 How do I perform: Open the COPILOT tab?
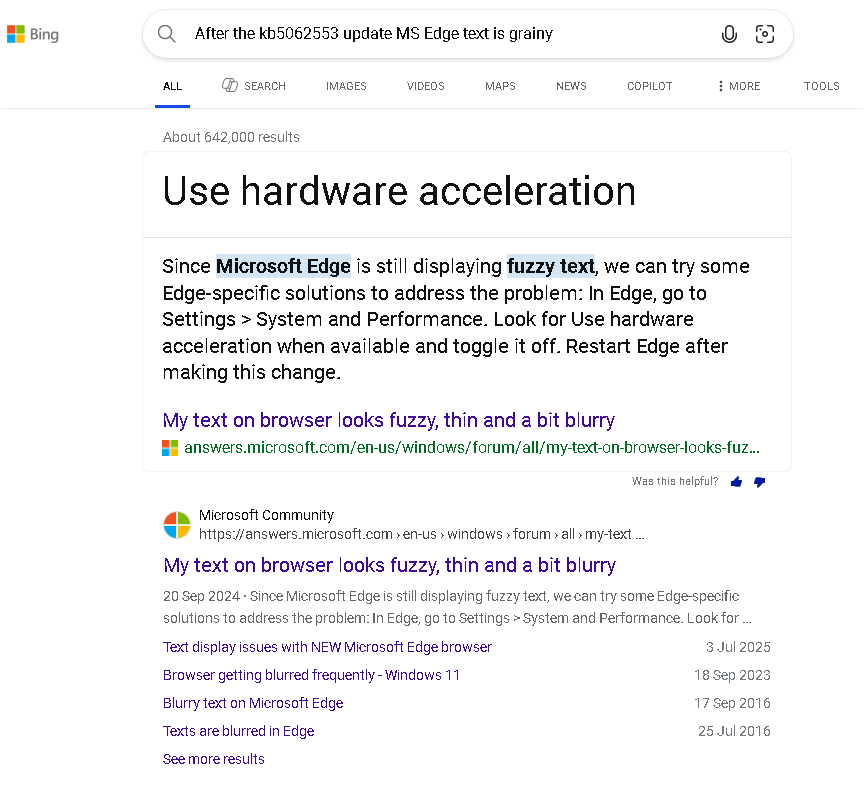point(649,86)
